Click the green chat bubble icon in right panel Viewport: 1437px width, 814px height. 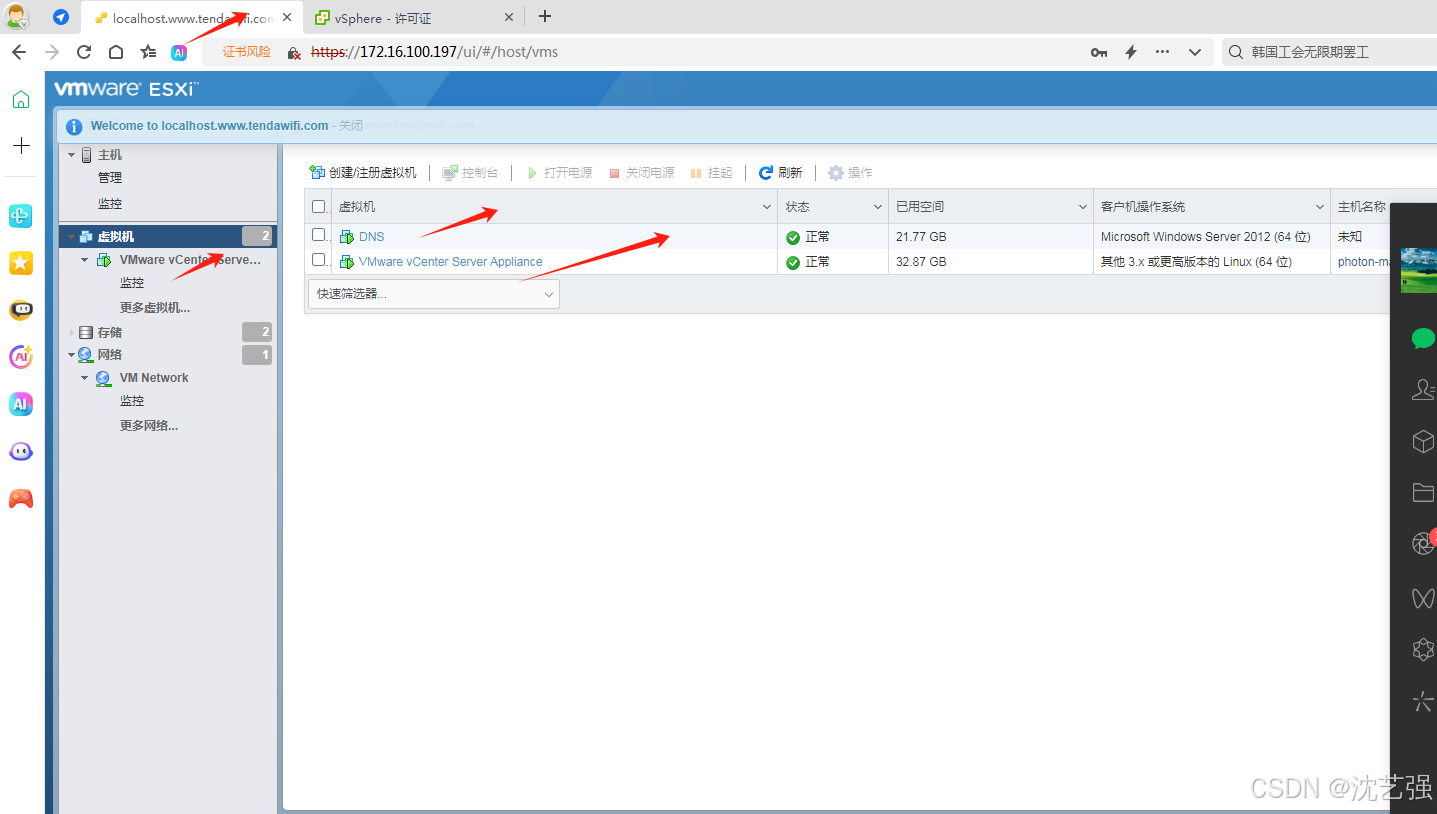(1423, 339)
